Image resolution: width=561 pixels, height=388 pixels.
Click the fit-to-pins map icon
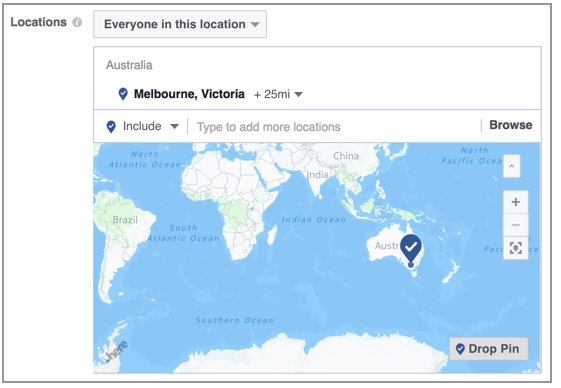tap(516, 248)
